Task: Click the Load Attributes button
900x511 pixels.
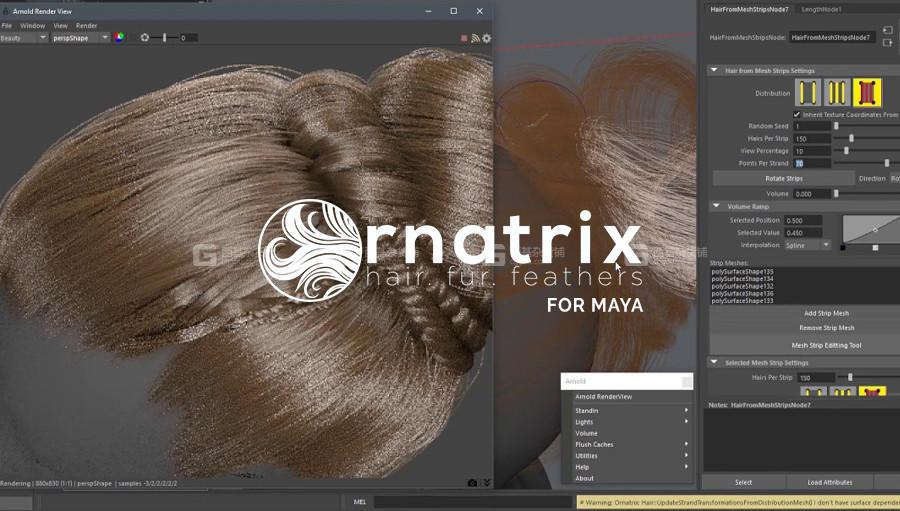Action: pyautogui.click(x=830, y=482)
